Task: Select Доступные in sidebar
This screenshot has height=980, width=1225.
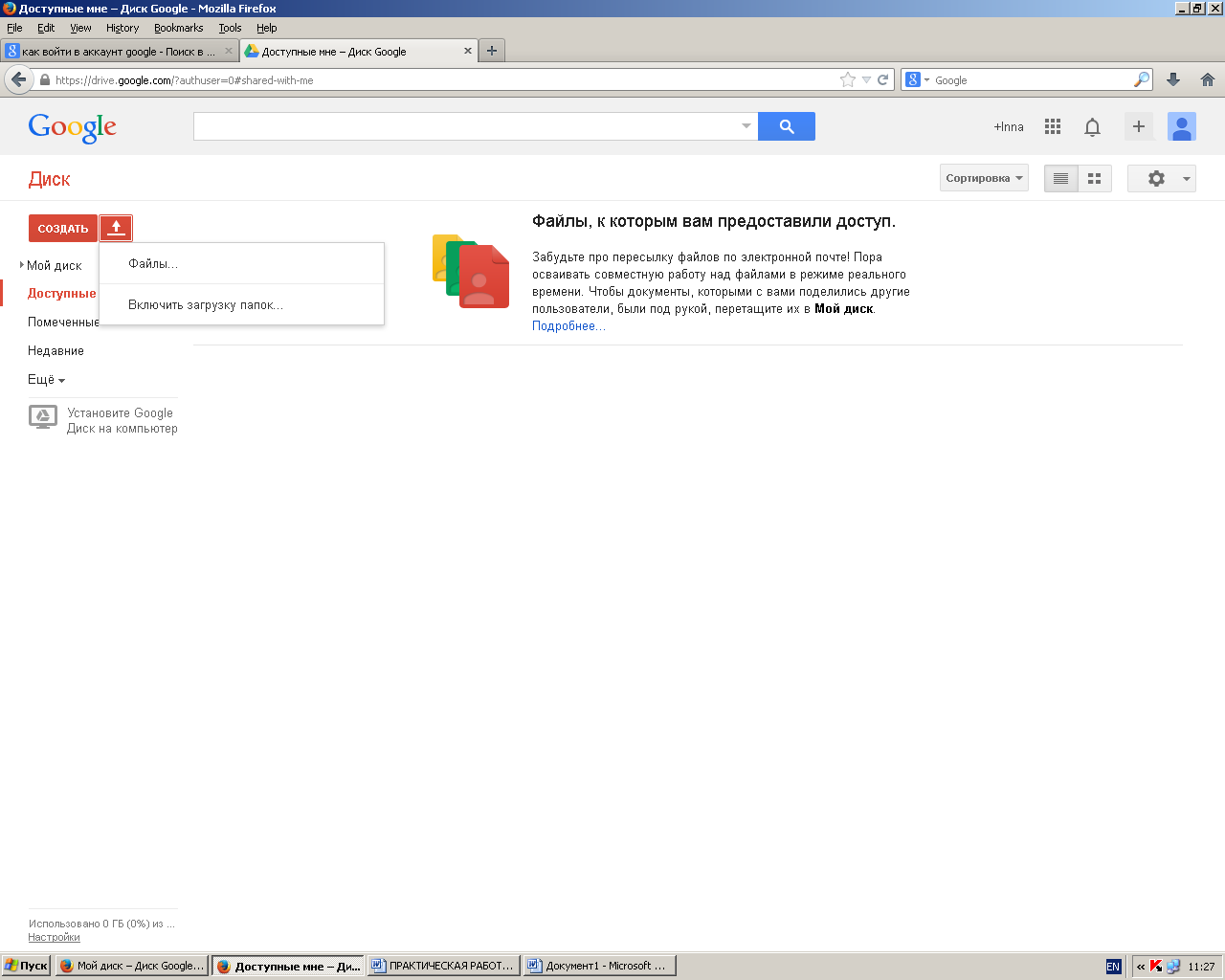Action: click(x=62, y=293)
